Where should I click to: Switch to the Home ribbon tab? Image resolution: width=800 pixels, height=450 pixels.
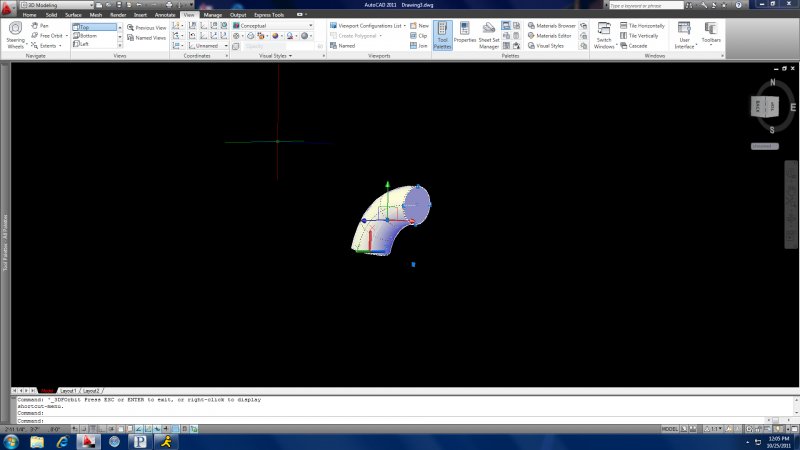(x=29, y=16)
